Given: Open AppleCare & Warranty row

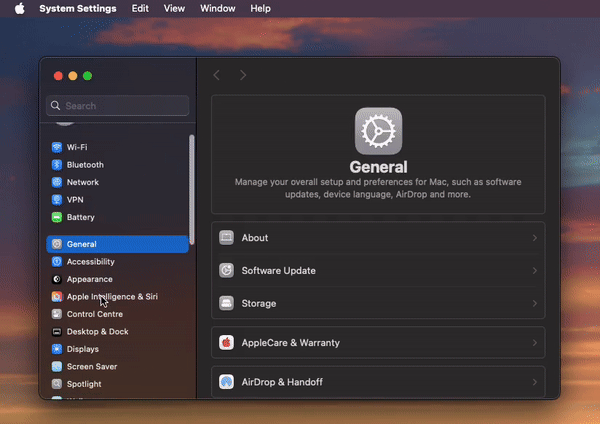Looking at the screenshot, I should (378, 343).
